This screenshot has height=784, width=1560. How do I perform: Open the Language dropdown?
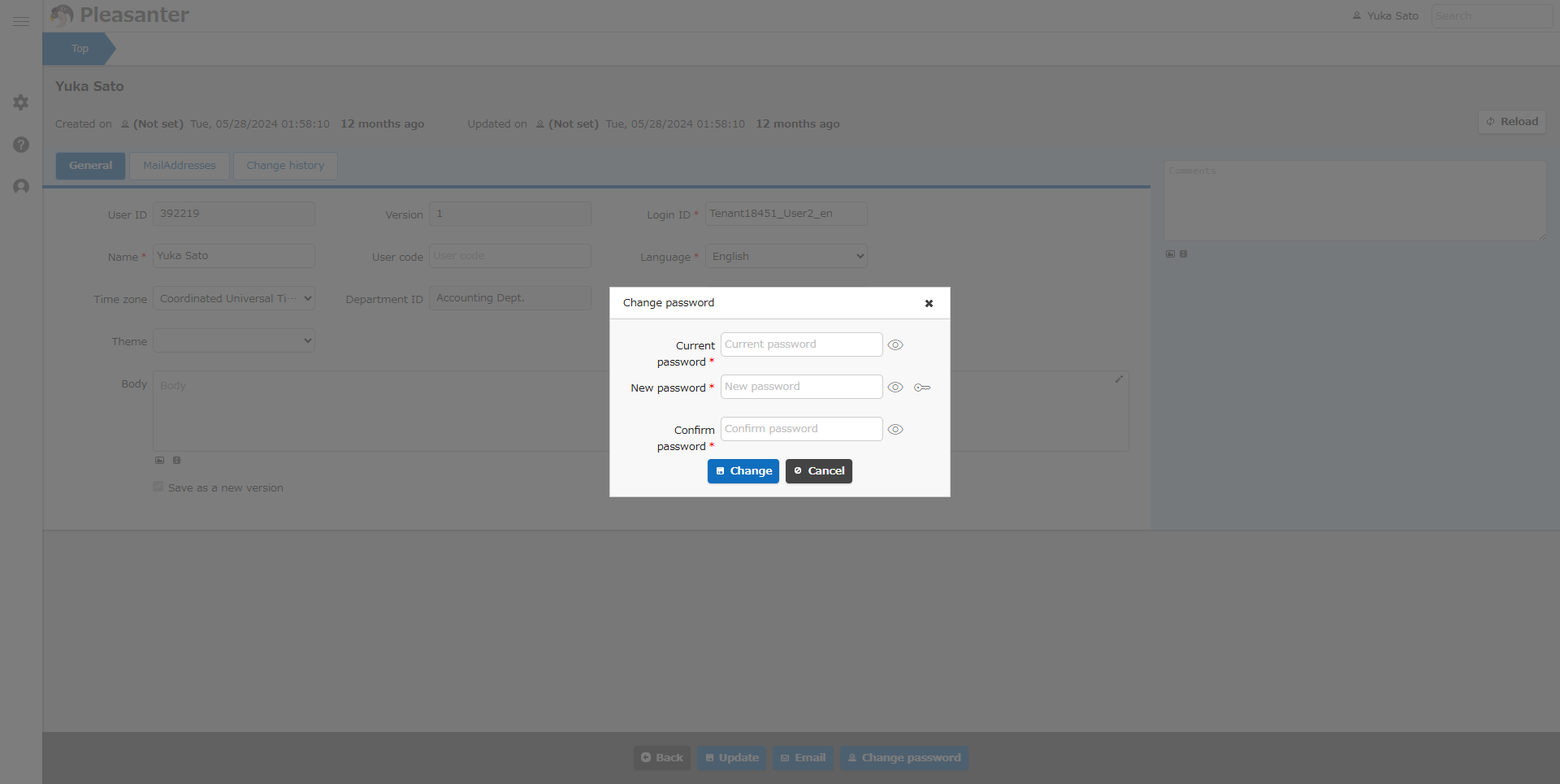(786, 256)
